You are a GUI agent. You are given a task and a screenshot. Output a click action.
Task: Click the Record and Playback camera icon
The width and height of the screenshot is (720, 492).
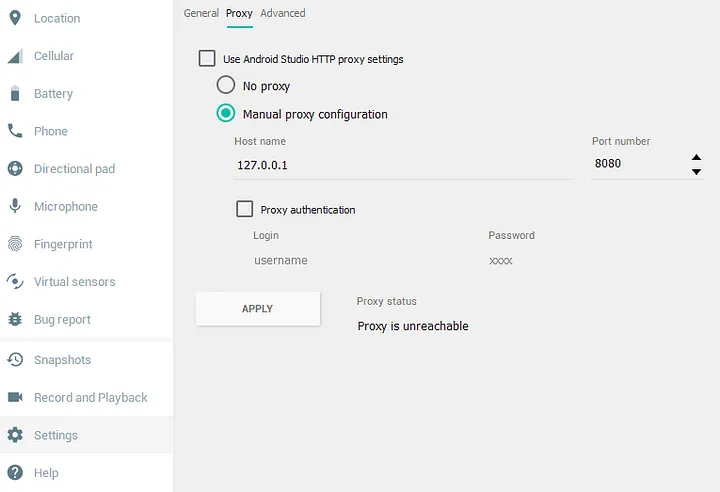15,397
